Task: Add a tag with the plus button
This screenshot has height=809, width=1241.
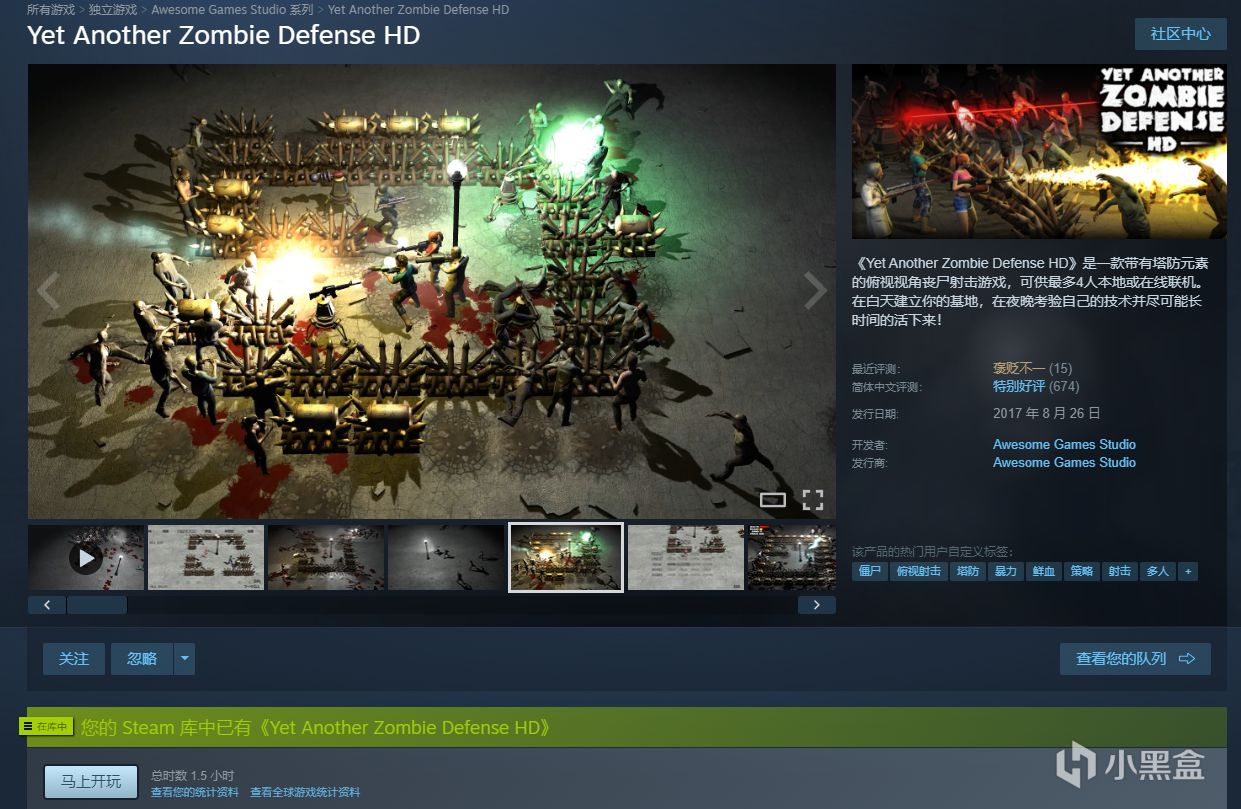Action: (x=1187, y=571)
